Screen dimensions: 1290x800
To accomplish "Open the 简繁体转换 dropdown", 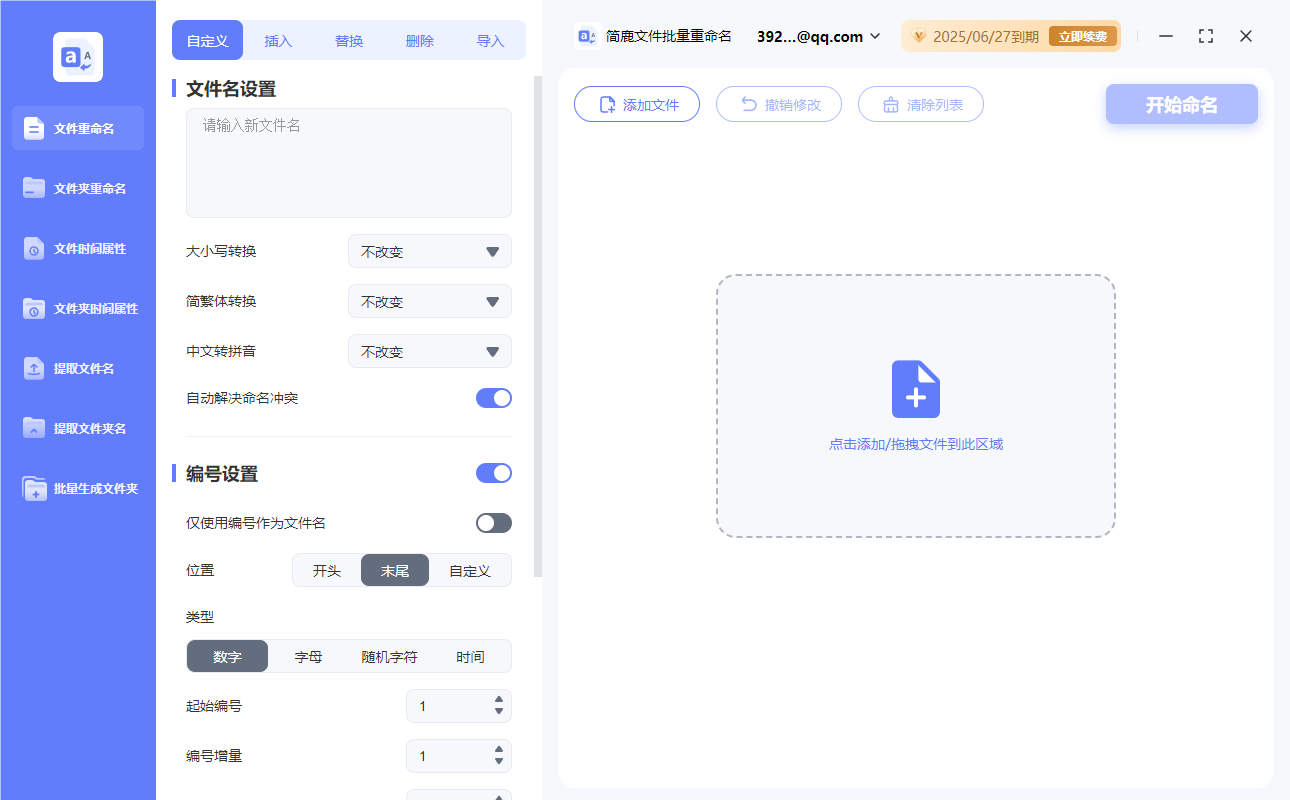I will pos(429,301).
